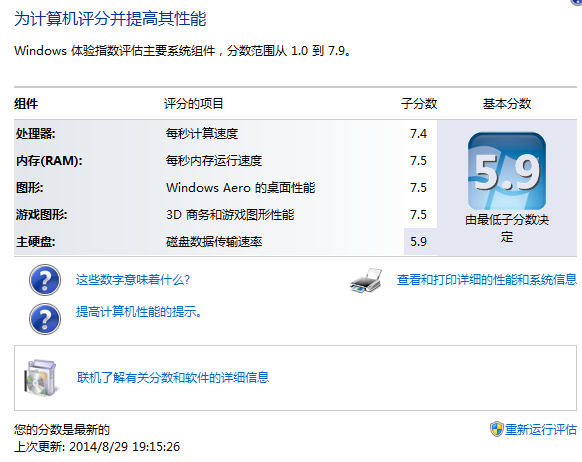
Task: Click the software box CD icon
Action: tap(40, 378)
